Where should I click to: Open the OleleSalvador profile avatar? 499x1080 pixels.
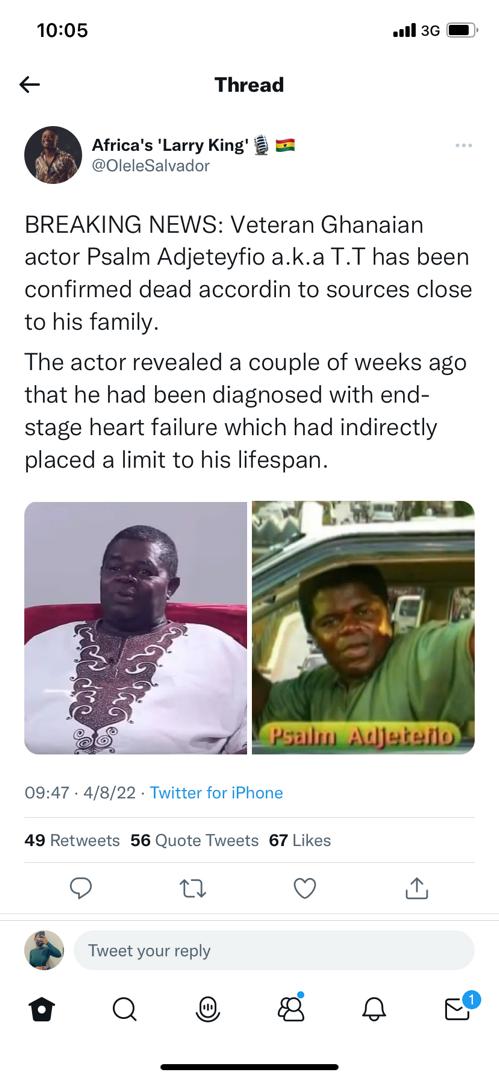(53, 155)
